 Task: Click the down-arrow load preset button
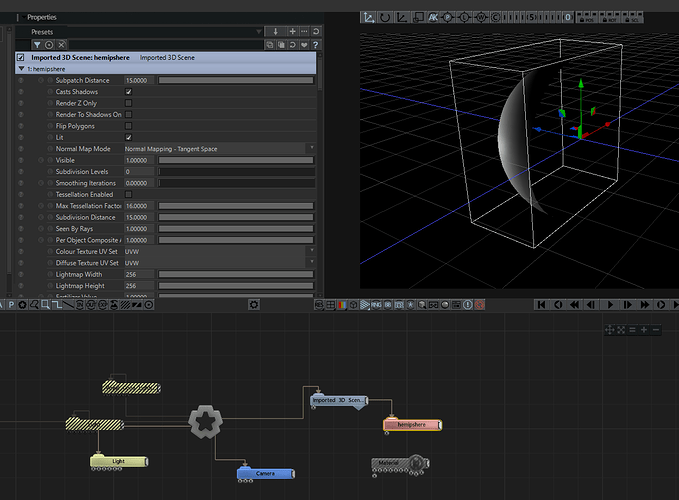click(x=275, y=32)
